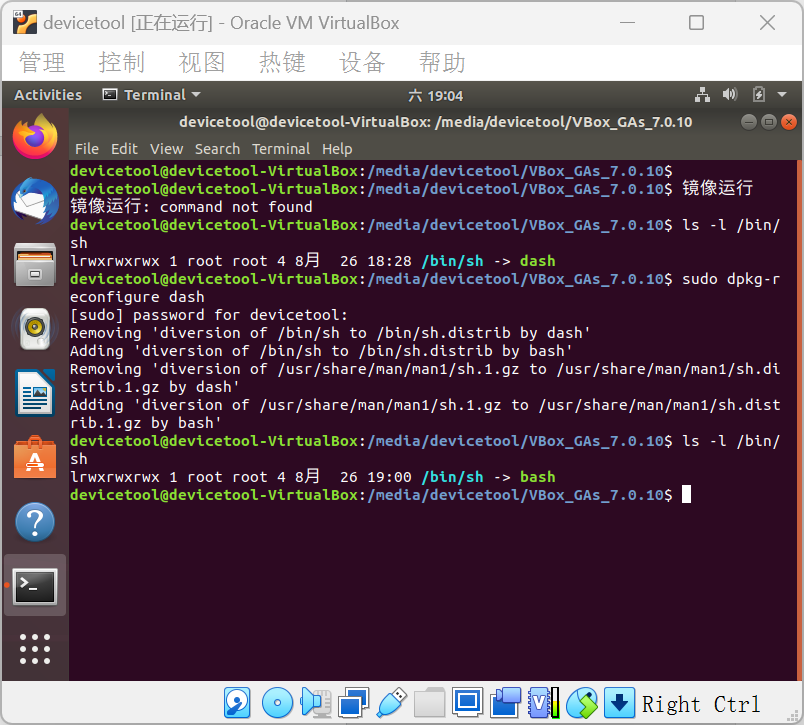Click the terminal window title bar text

pos(435,122)
